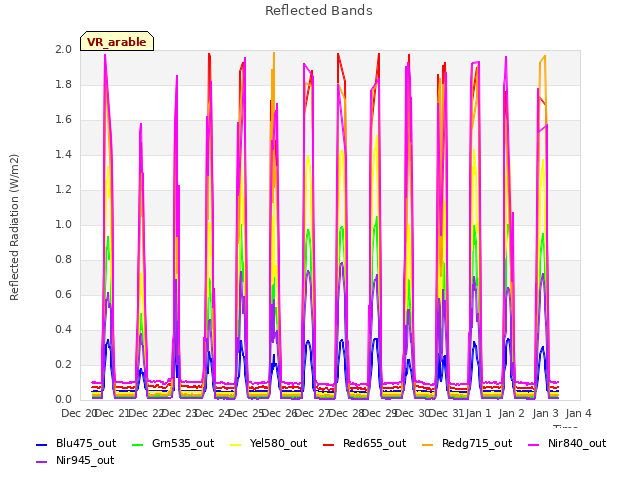
Task: Click the Jan 4 x-axis tick label
Action: tap(579, 413)
